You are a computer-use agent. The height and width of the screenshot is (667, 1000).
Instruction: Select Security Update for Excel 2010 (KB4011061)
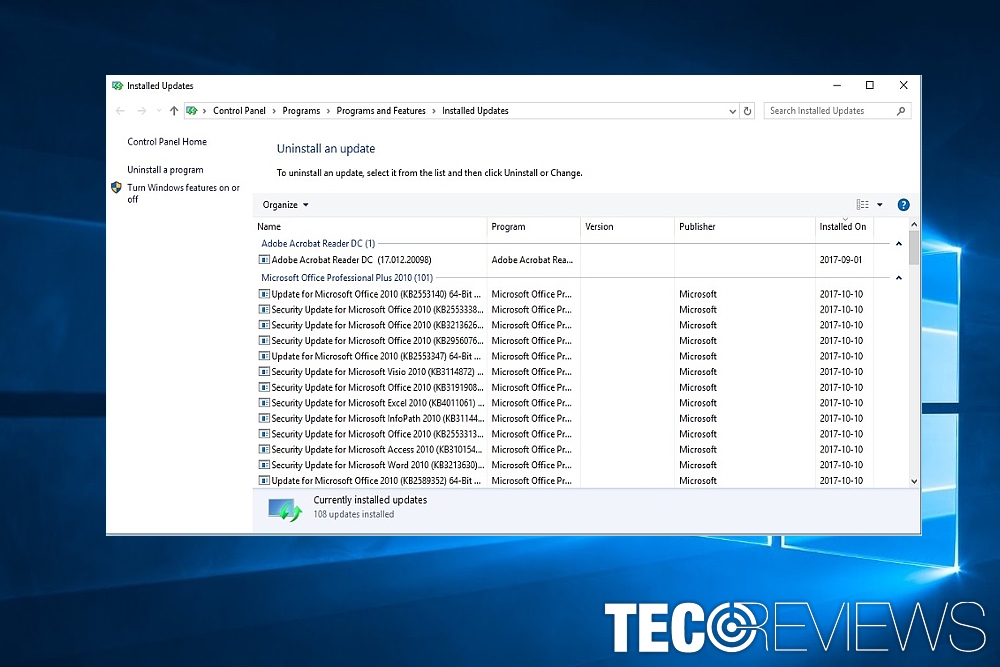point(378,403)
